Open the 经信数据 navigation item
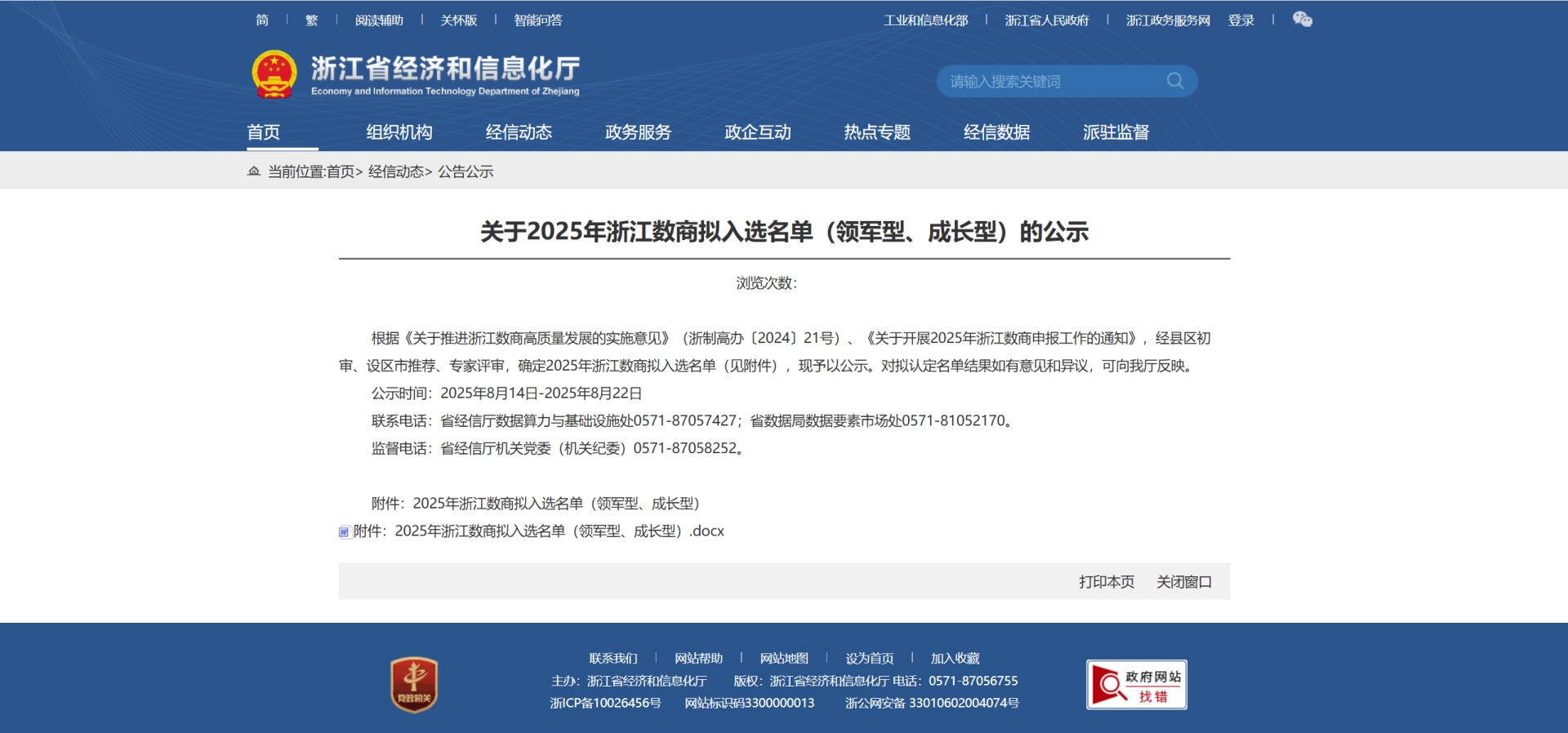This screenshot has width=1568, height=733. 996,132
